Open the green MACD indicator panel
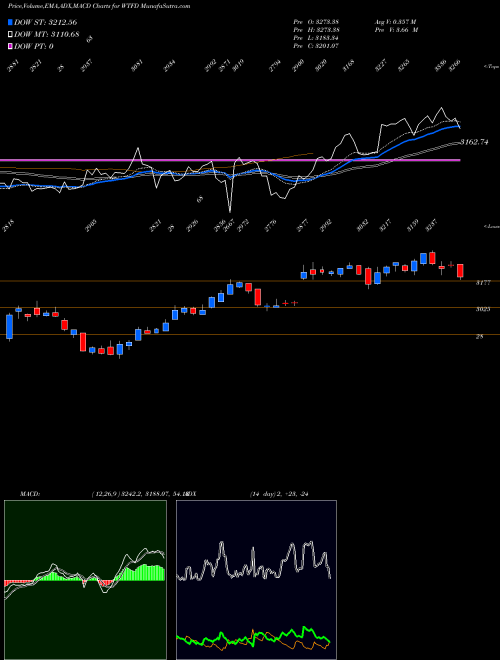500x660 pixels. tap(85, 580)
